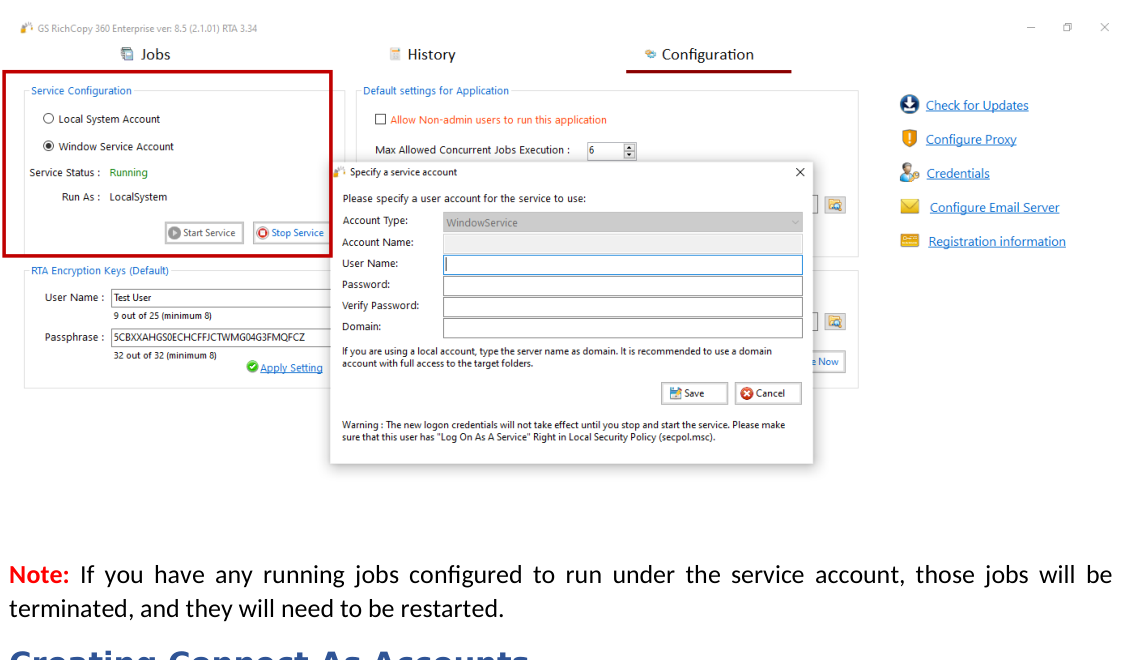Click the RTA Encryption User Name field
1144x660 pixels.
(x=221, y=298)
